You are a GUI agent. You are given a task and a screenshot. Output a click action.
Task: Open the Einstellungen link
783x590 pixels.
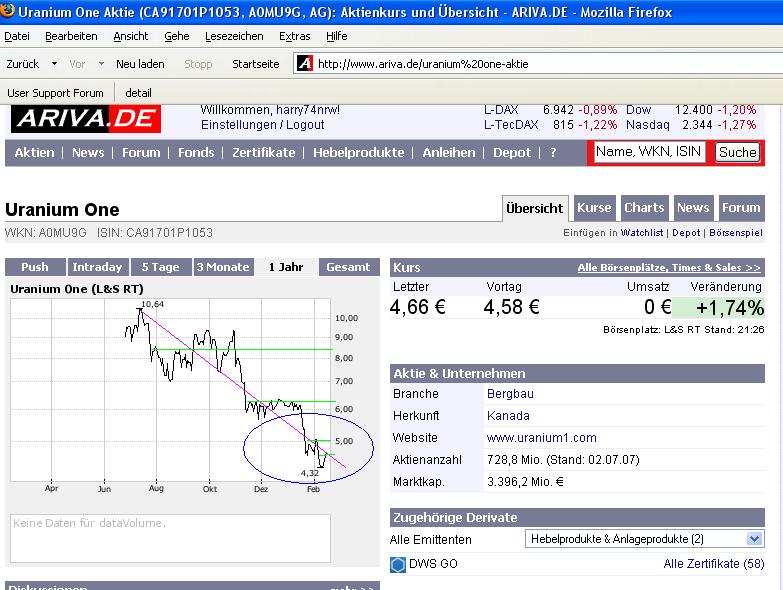coord(239,125)
